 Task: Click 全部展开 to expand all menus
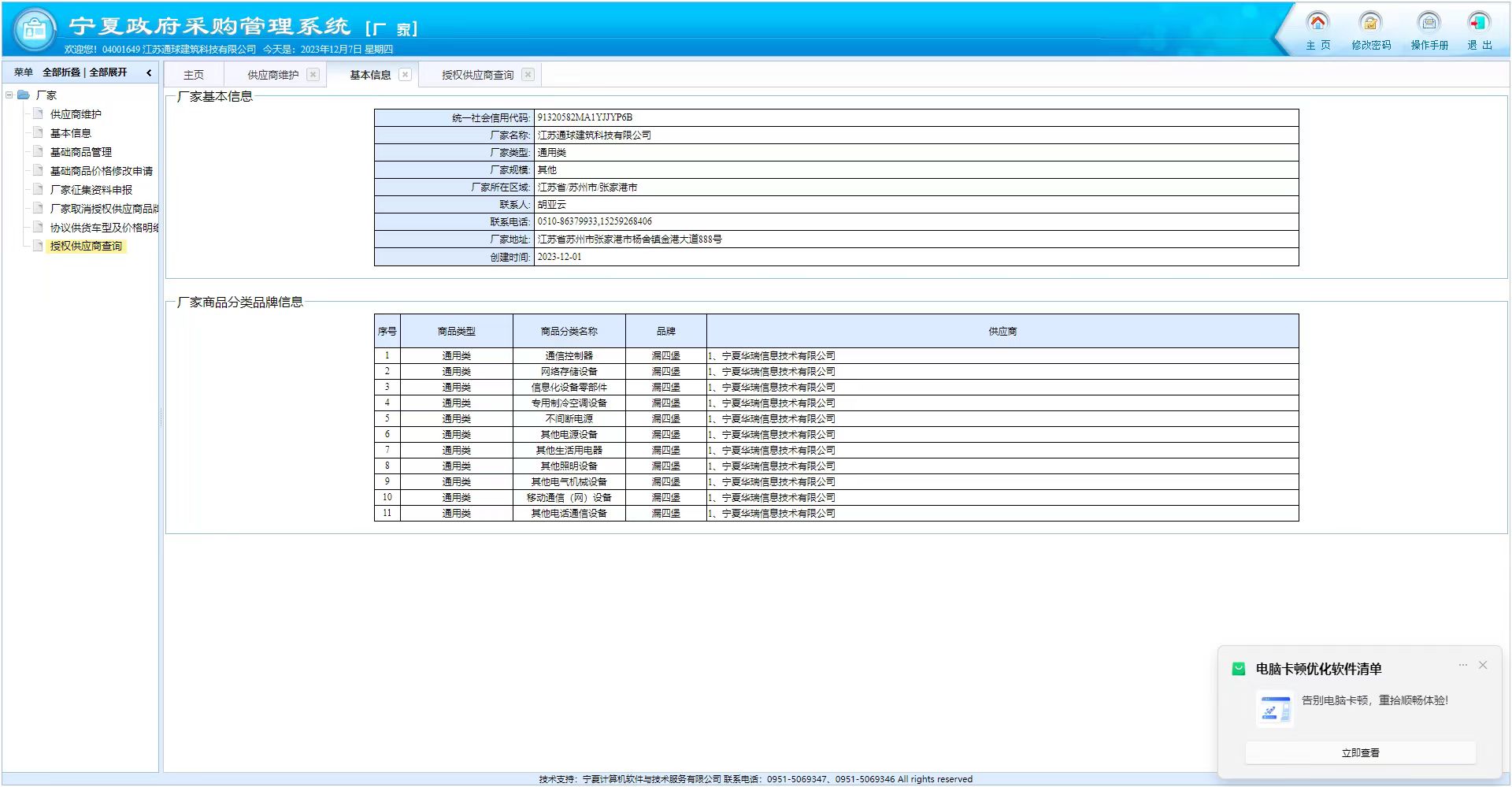pos(108,72)
